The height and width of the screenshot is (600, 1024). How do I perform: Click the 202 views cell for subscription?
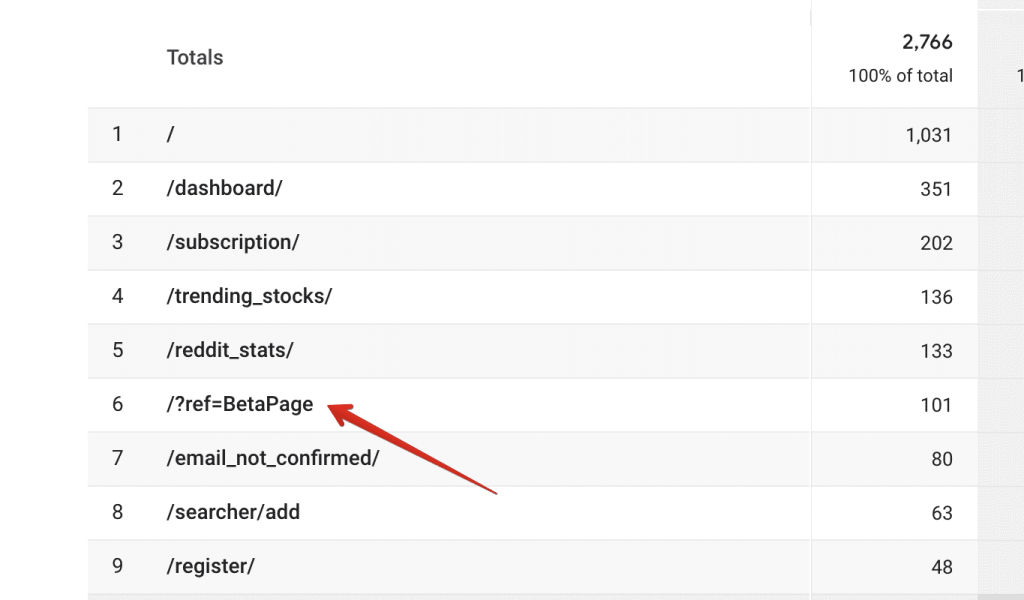point(936,244)
